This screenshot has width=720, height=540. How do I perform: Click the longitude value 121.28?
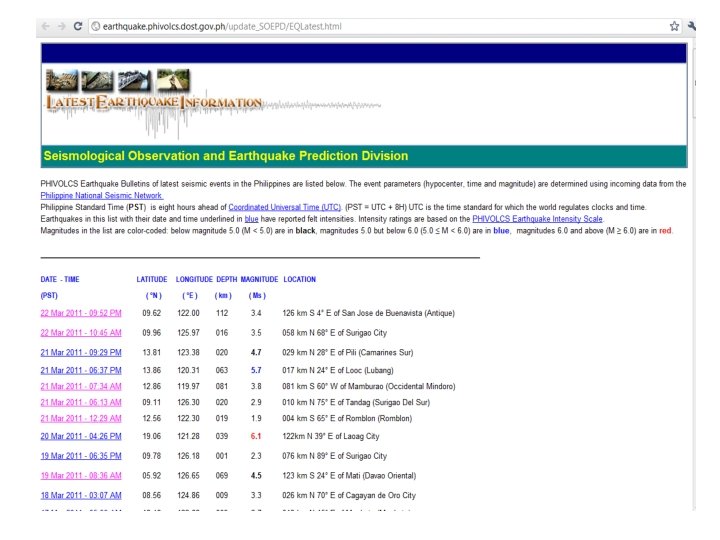click(188, 436)
